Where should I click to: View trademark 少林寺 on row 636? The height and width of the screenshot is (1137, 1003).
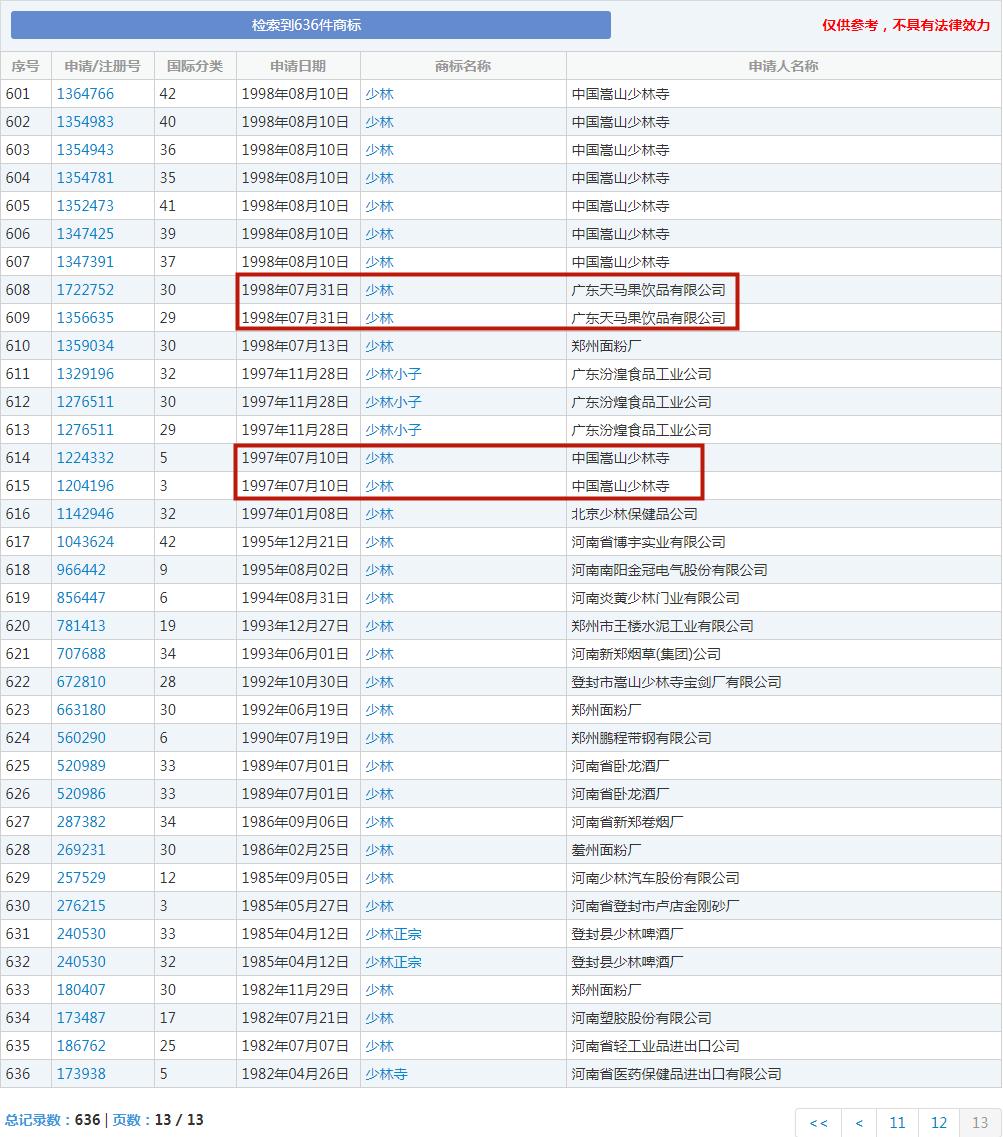coord(386,1073)
